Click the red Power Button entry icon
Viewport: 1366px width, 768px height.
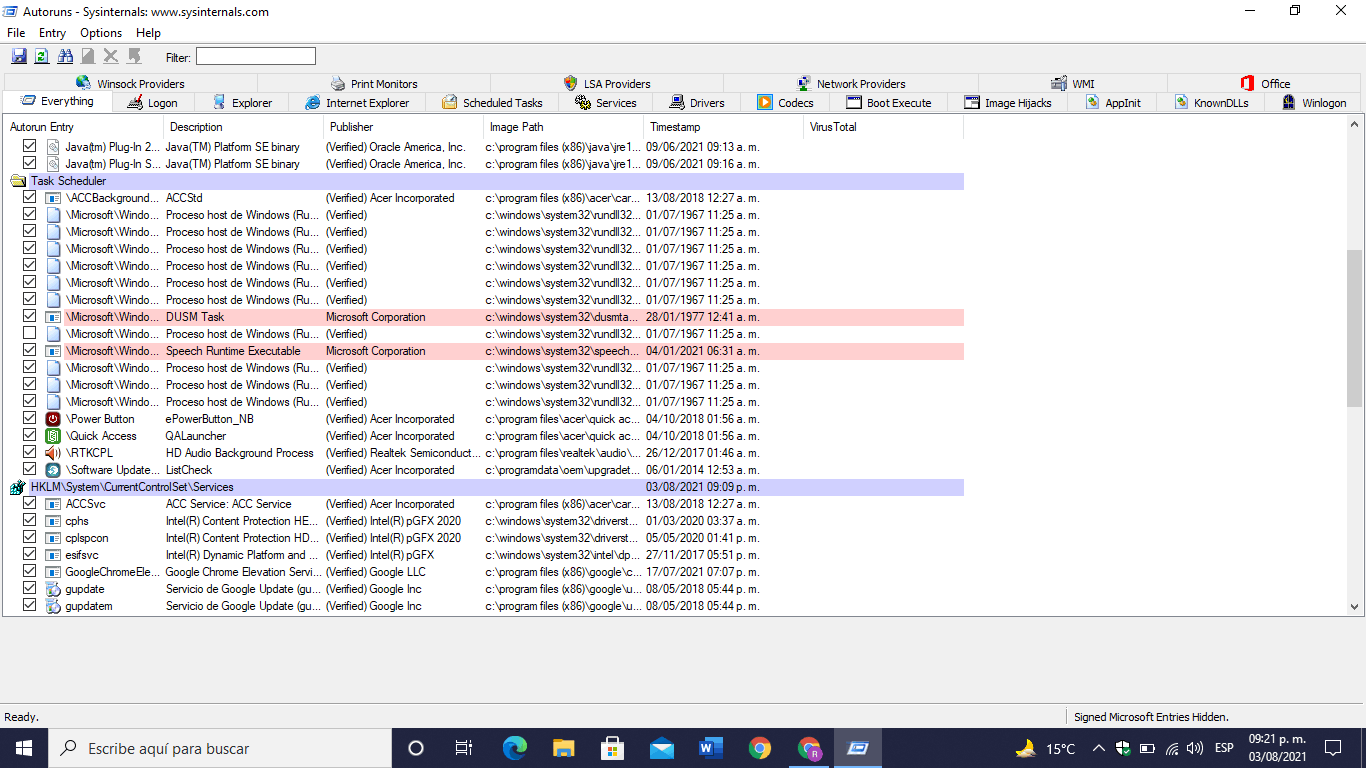coord(53,419)
